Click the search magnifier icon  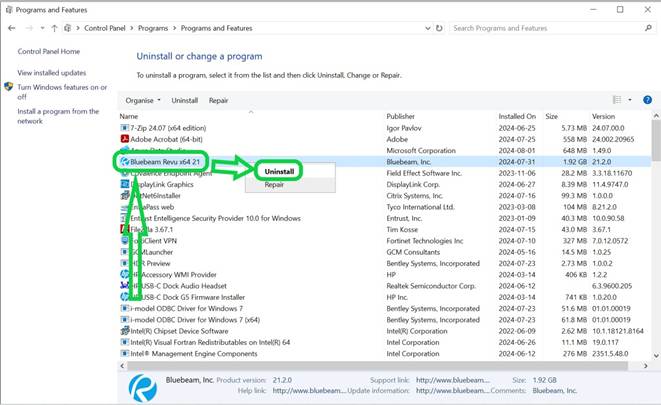[x=648, y=28]
